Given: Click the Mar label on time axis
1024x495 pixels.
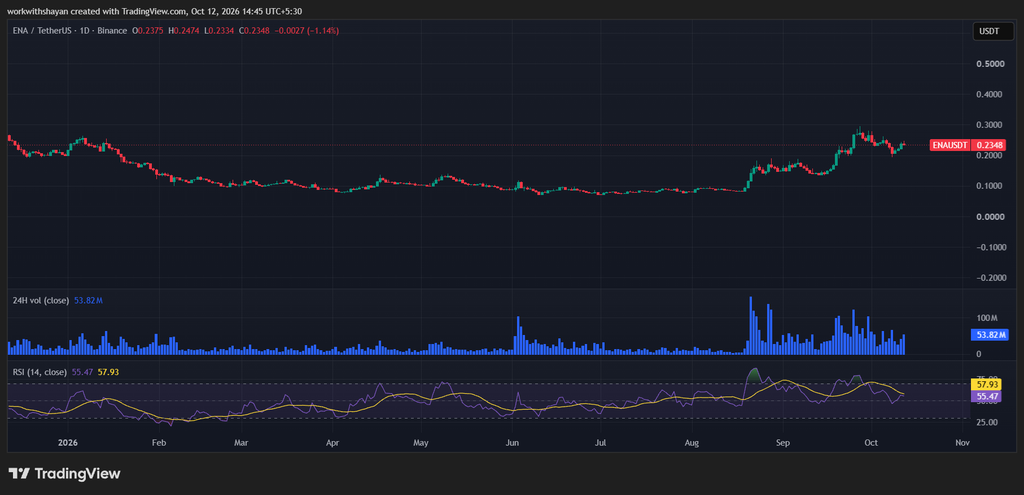Looking at the screenshot, I should (242, 443).
